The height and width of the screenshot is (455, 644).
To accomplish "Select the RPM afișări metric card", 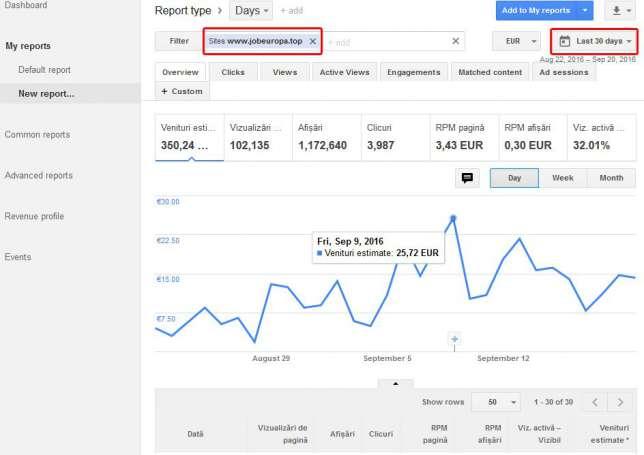I will 533,138.
